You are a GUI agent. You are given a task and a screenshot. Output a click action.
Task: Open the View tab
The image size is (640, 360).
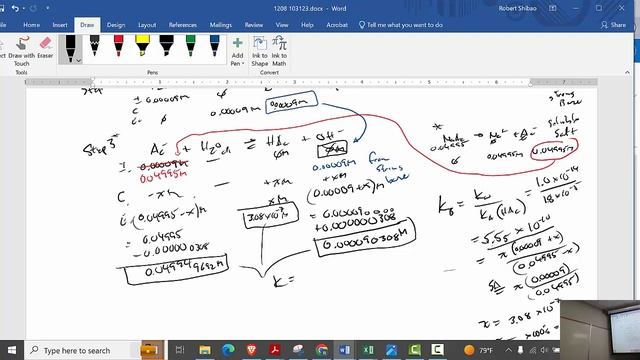click(x=282, y=25)
